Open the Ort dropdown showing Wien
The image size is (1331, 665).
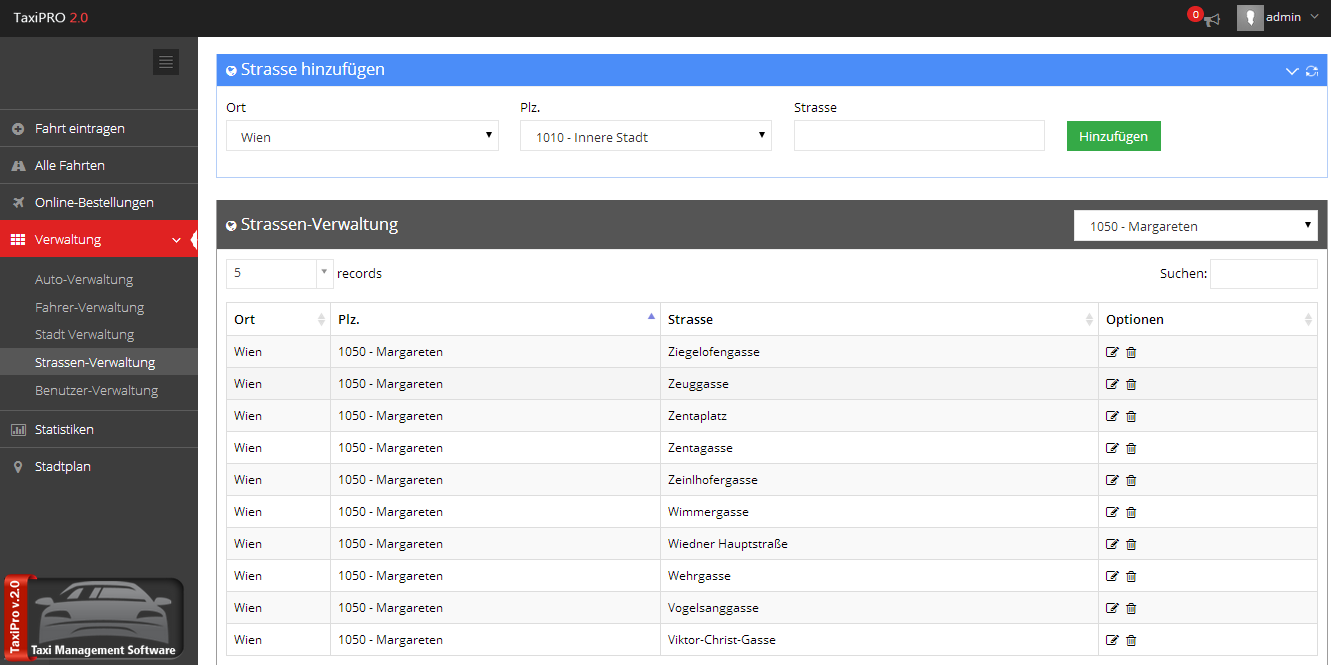[x=362, y=136]
